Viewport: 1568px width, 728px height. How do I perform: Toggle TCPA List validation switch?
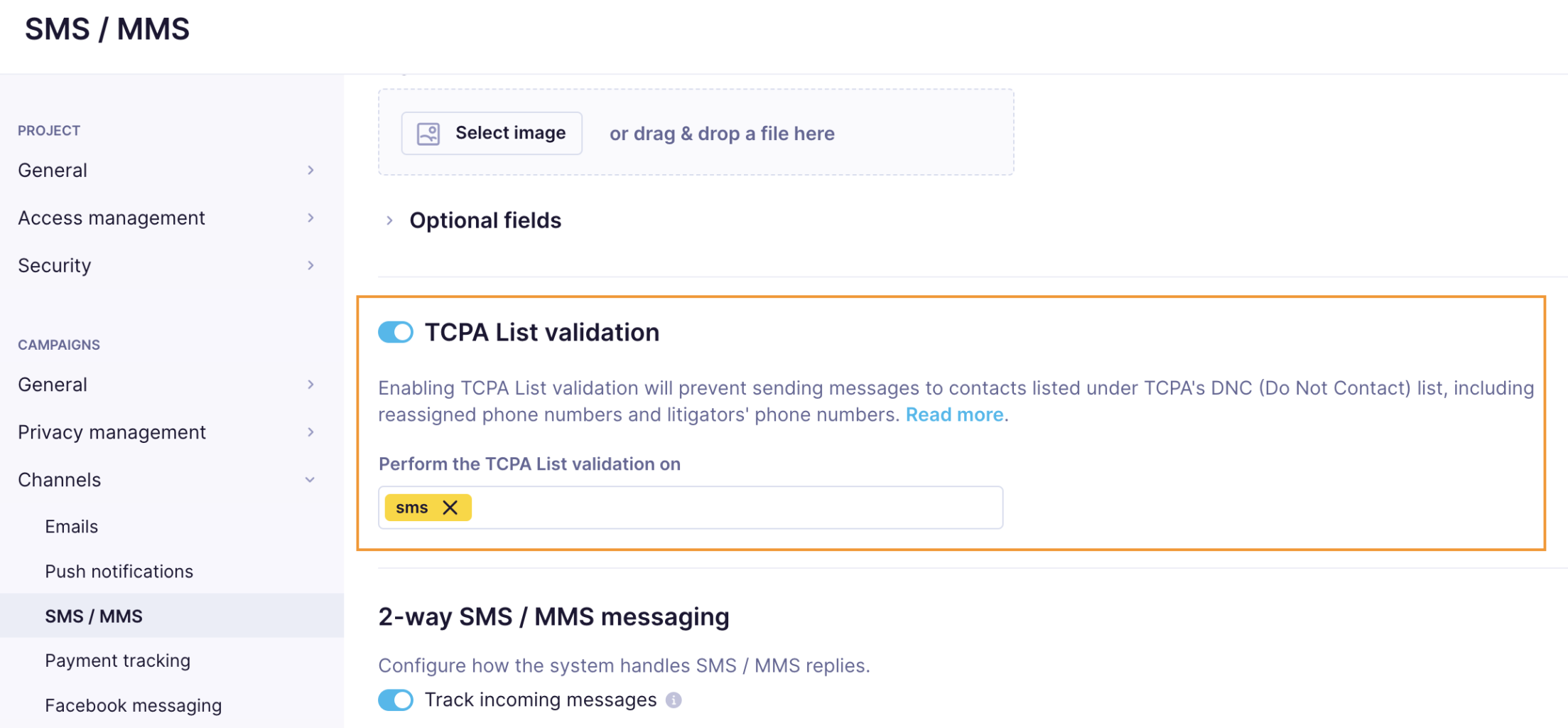(396, 332)
